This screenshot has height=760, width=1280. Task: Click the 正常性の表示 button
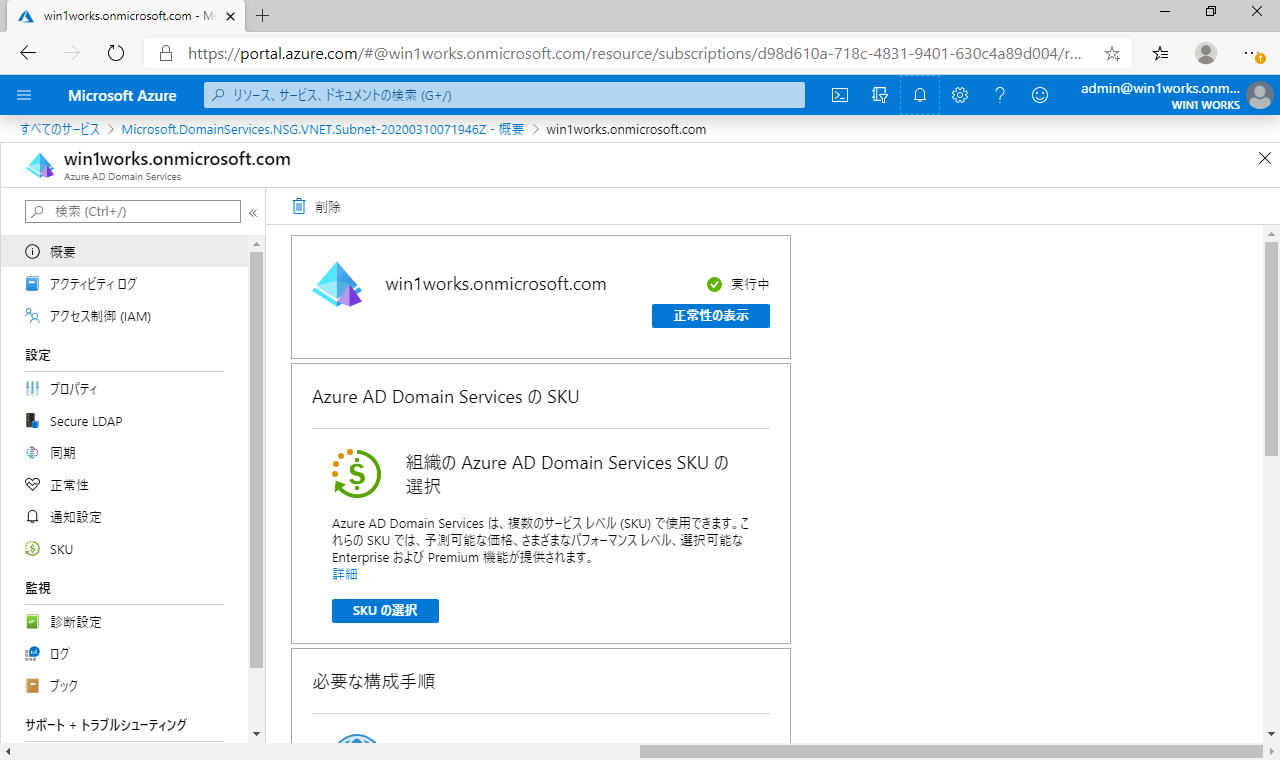click(x=711, y=316)
